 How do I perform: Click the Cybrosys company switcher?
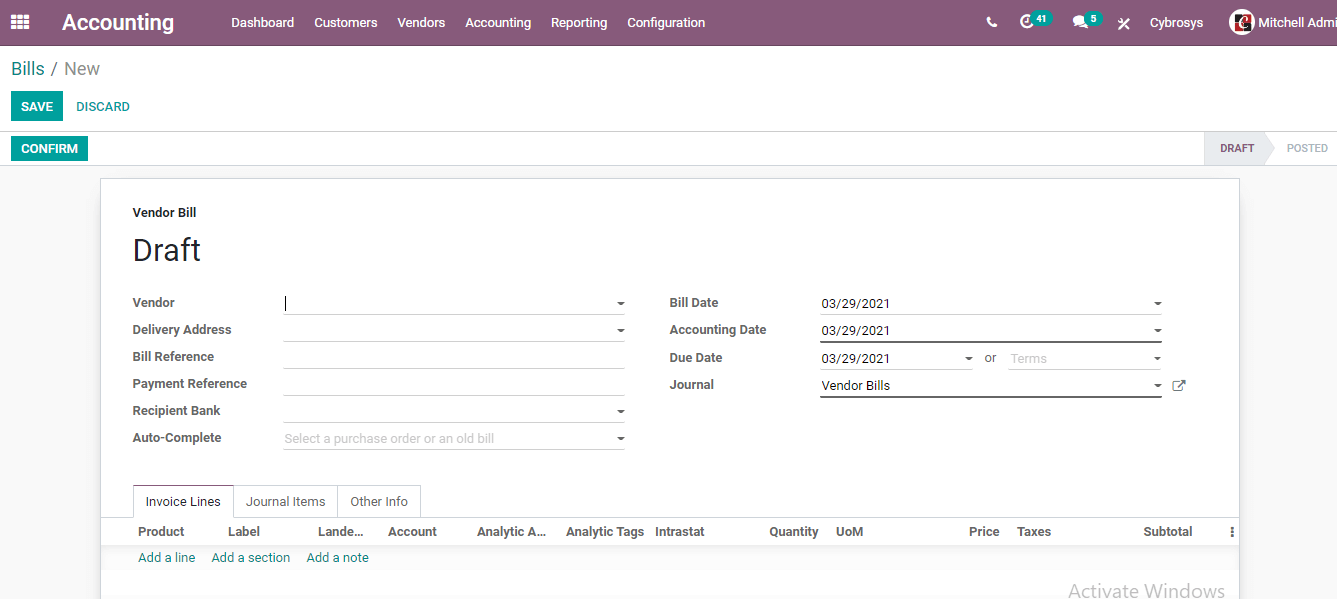pyautogui.click(x=1176, y=22)
